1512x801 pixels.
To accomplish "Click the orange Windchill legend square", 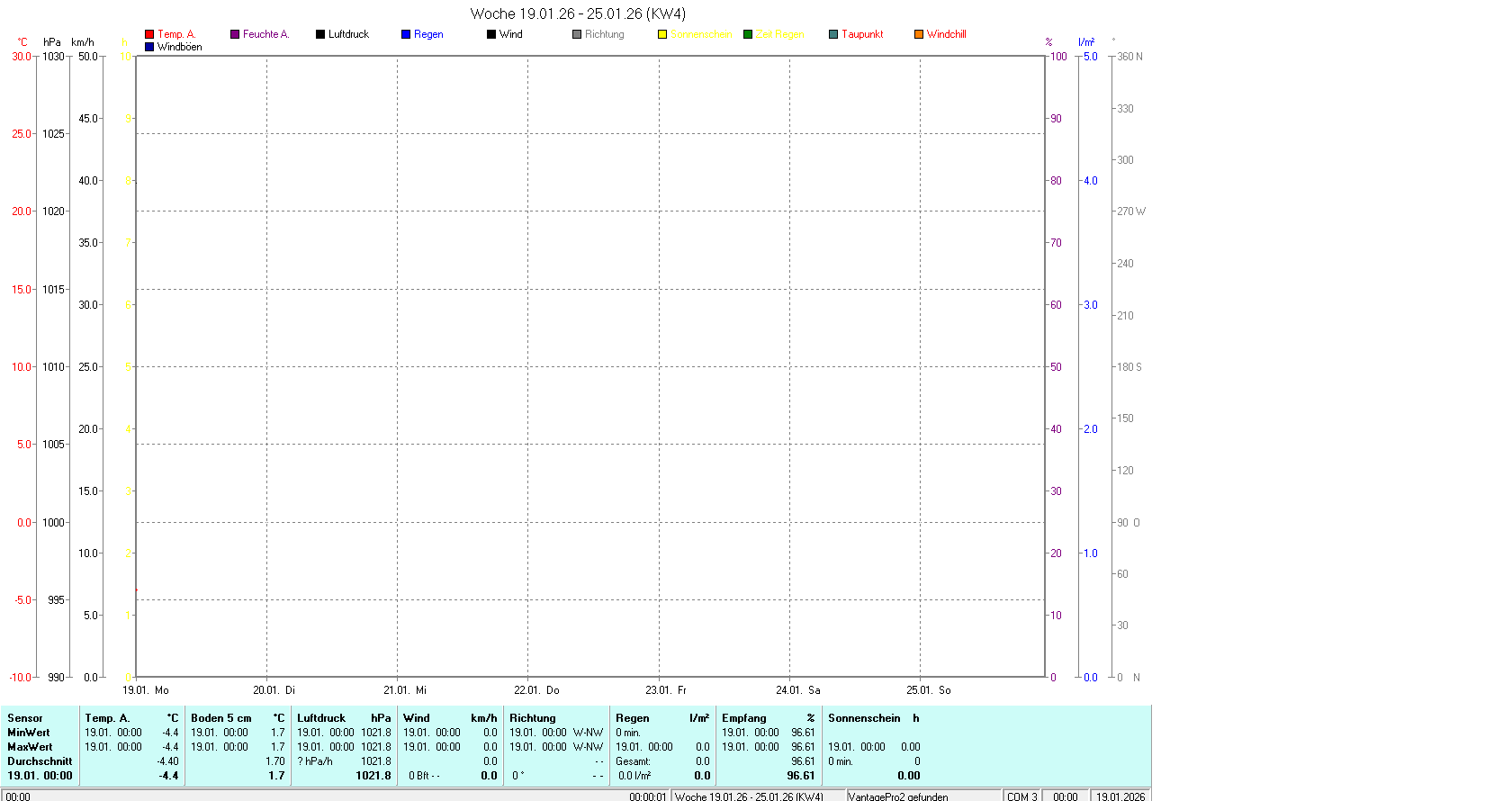I will [x=919, y=34].
